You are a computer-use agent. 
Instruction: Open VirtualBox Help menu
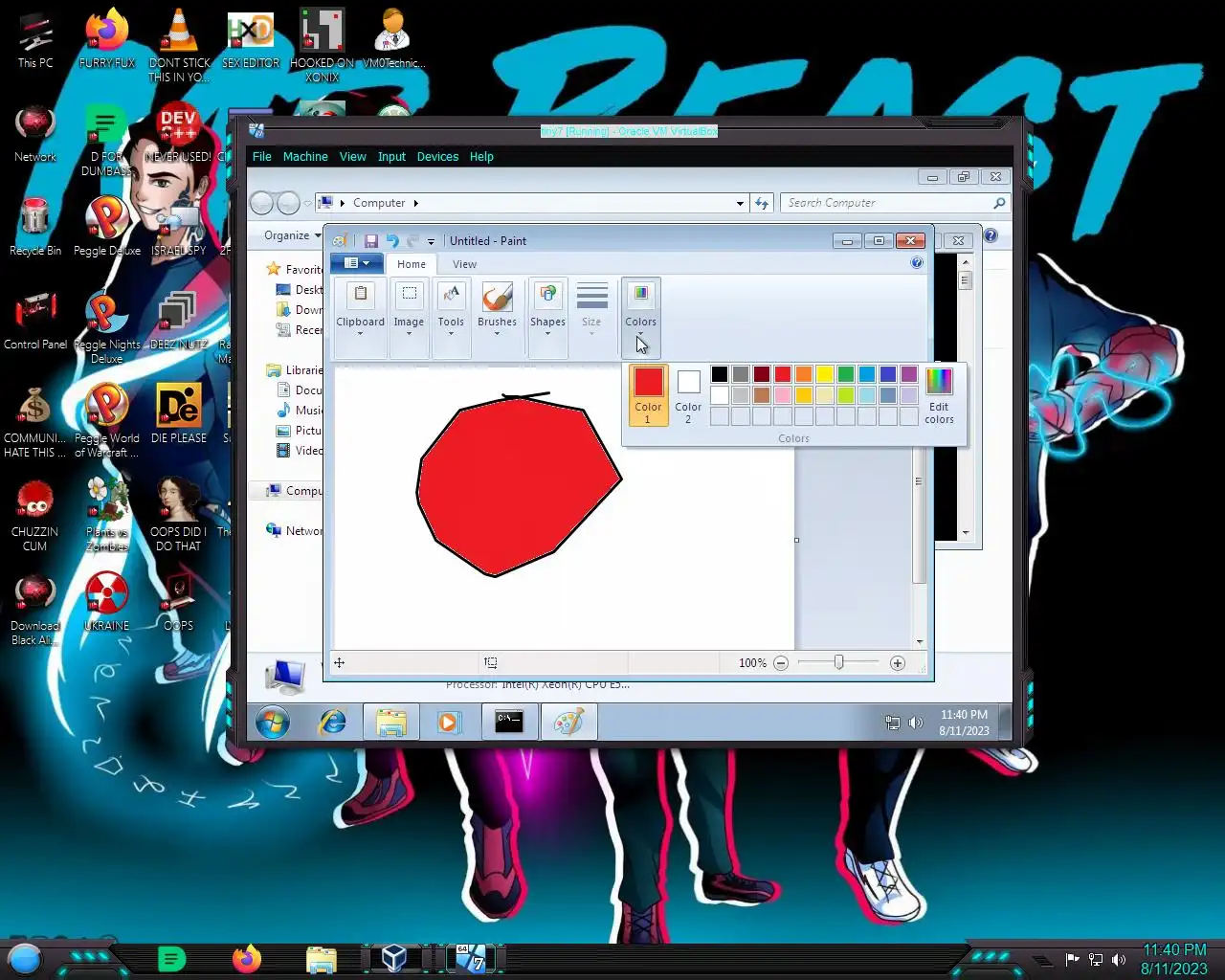[x=481, y=157]
